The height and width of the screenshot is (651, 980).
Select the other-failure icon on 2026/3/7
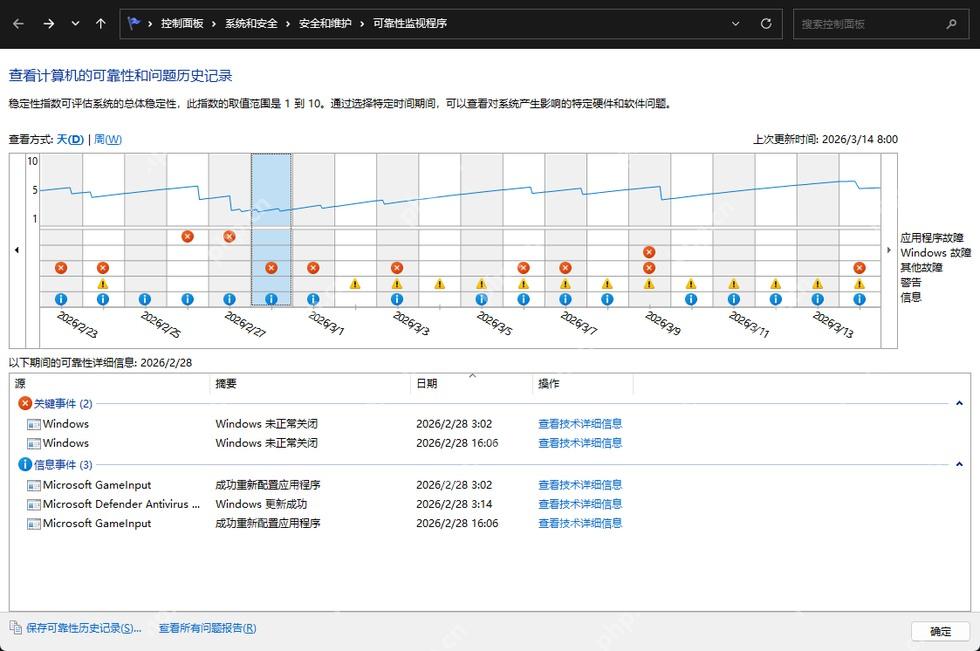click(565, 267)
